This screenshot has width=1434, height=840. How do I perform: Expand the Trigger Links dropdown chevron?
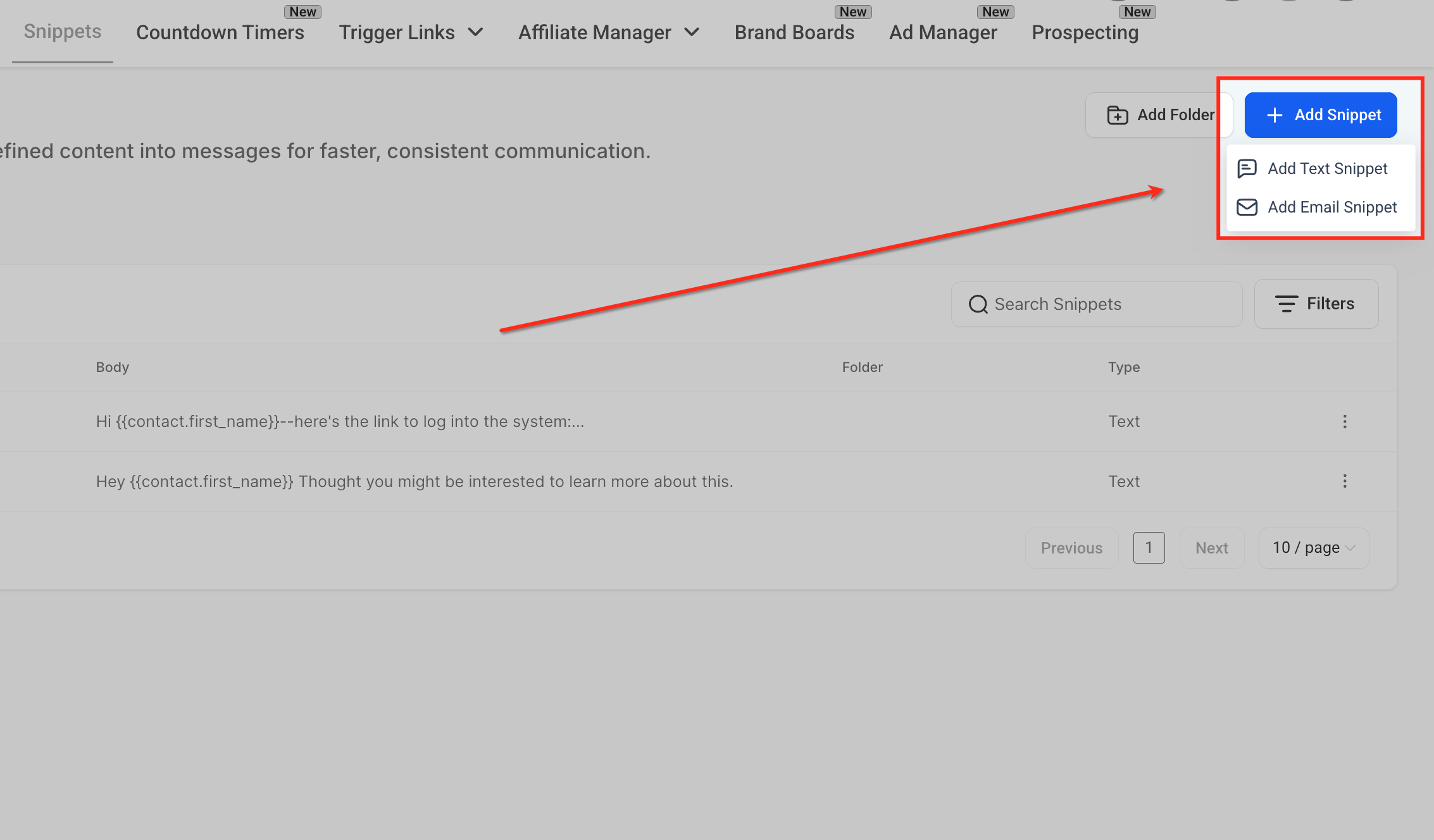(475, 32)
